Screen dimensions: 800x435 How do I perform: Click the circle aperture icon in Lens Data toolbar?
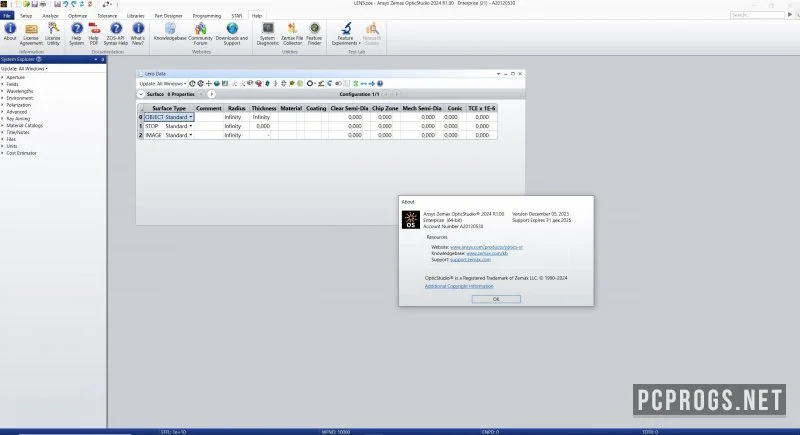[x=310, y=84]
